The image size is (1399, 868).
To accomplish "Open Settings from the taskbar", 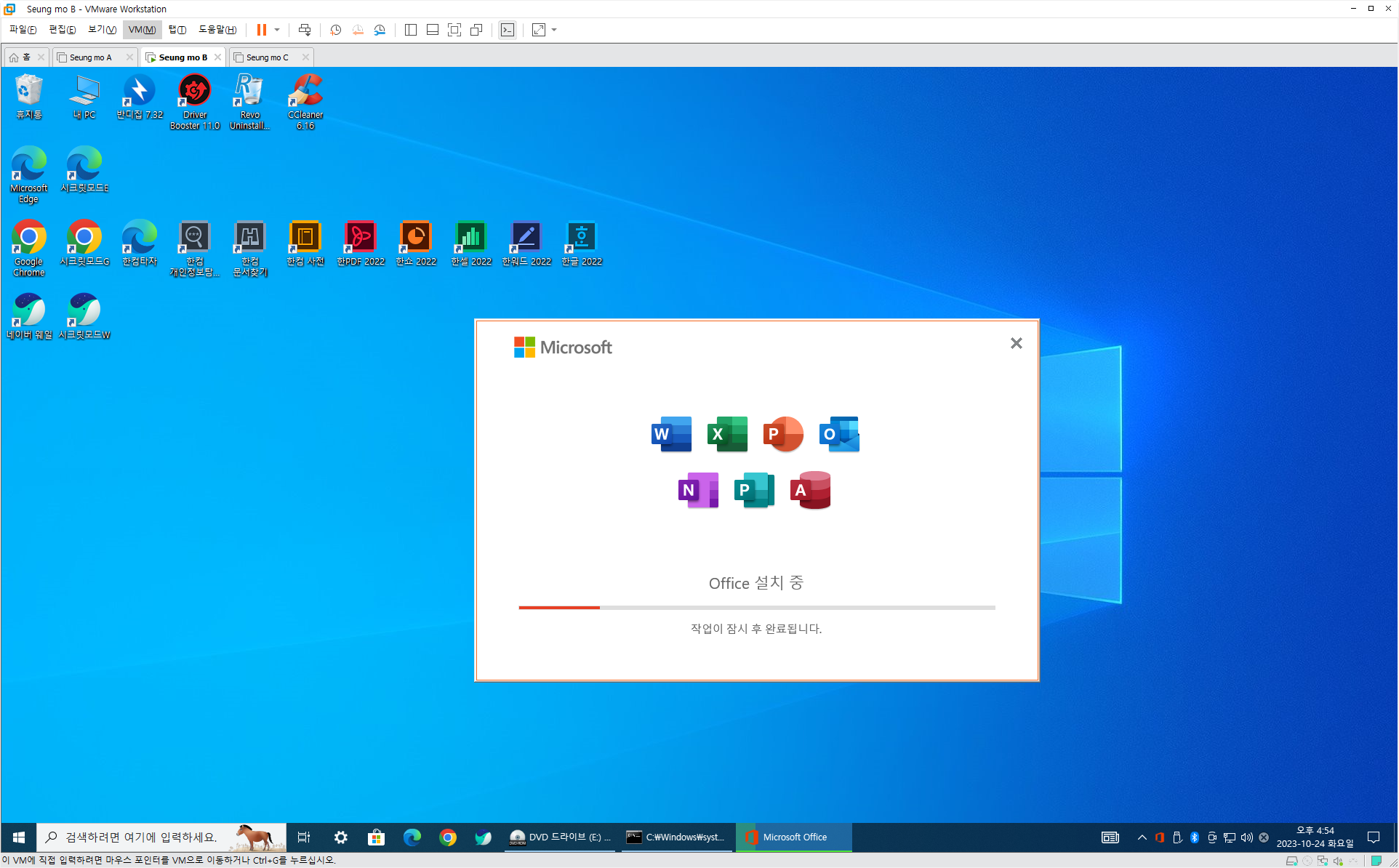I will point(340,837).
